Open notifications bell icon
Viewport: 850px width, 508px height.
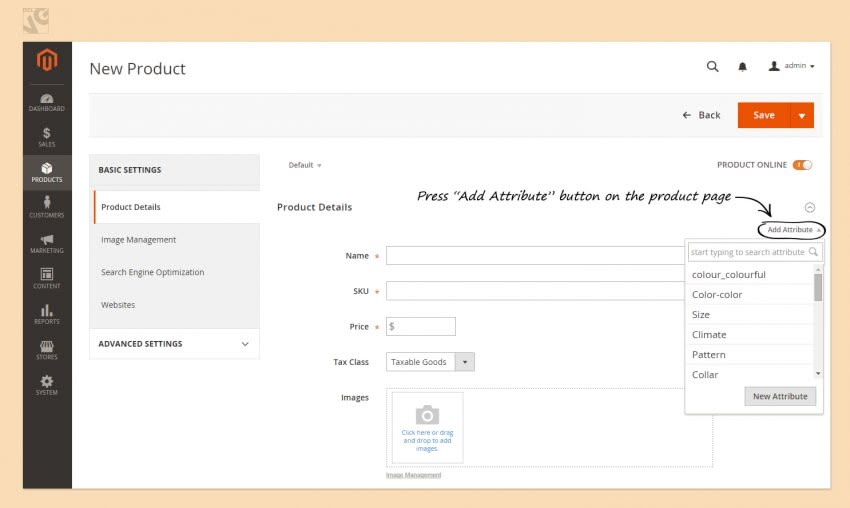point(742,67)
